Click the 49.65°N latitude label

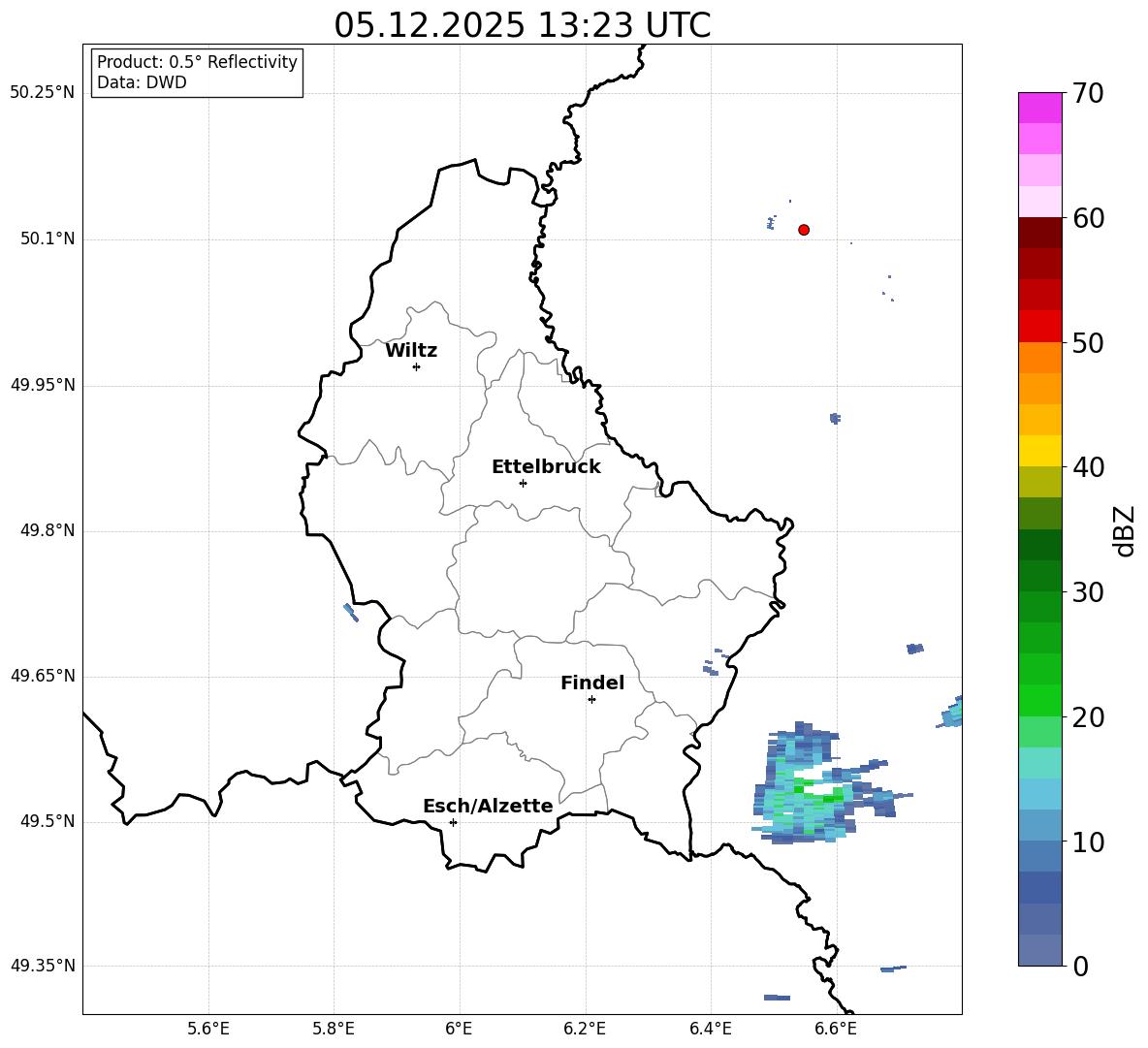(x=43, y=676)
